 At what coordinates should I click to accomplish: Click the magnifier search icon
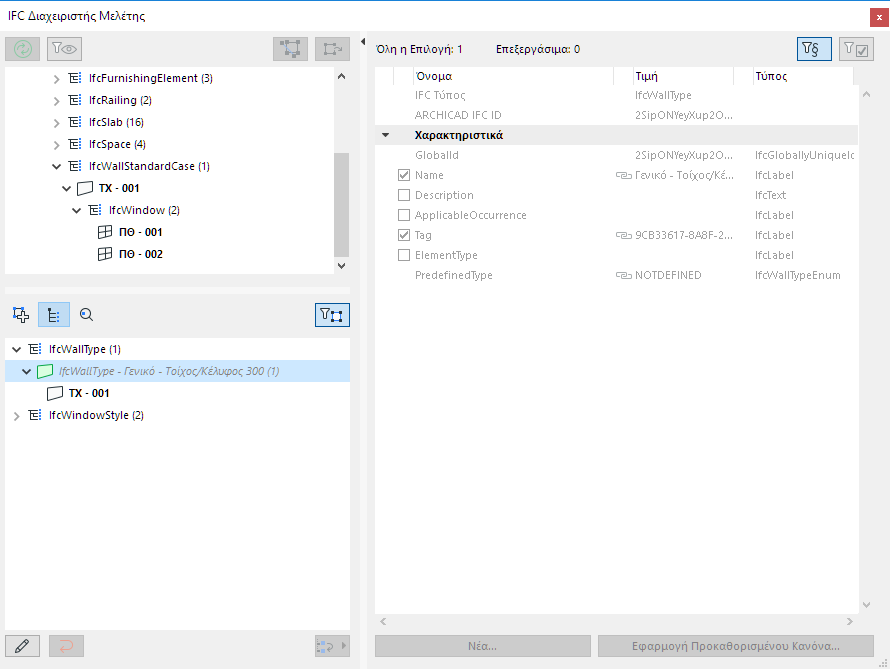tap(86, 315)
